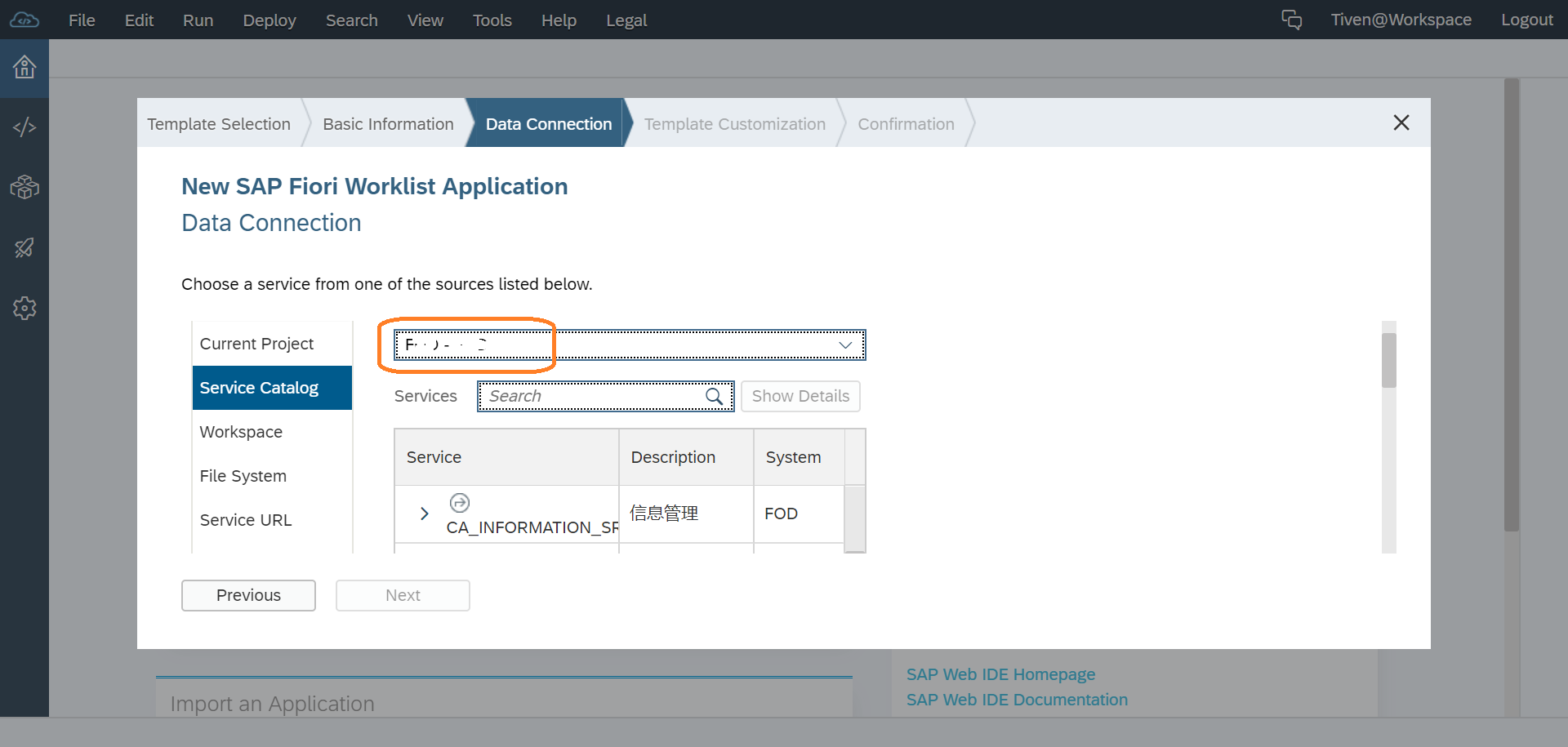Click the CA_INFORMATION_SRV service name
Image resolution: width=1568 pixels, height=747 pixels.
[x=532, y=527]
